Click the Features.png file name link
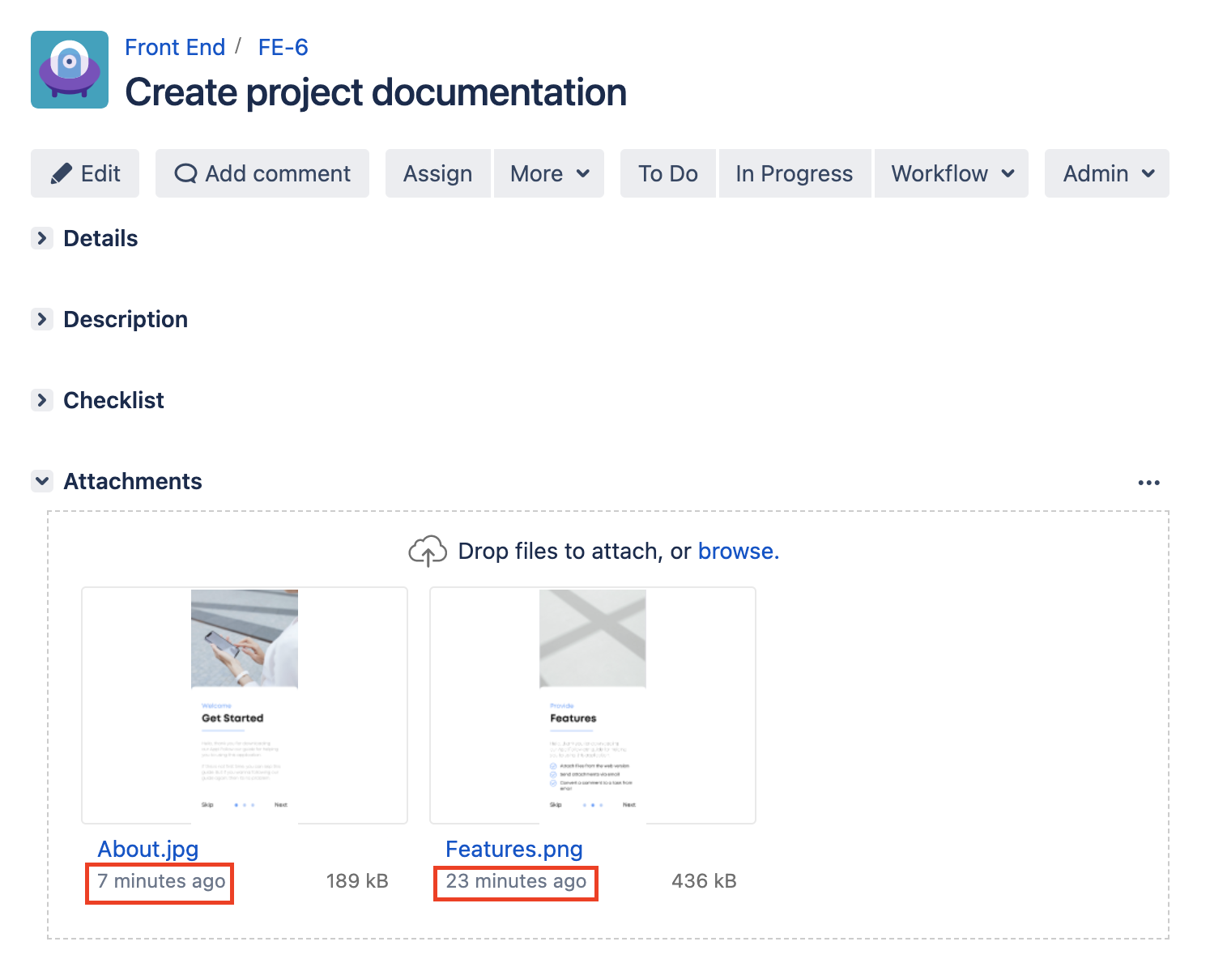Viewport: 1210px width, 980px height. click(513, 849)
